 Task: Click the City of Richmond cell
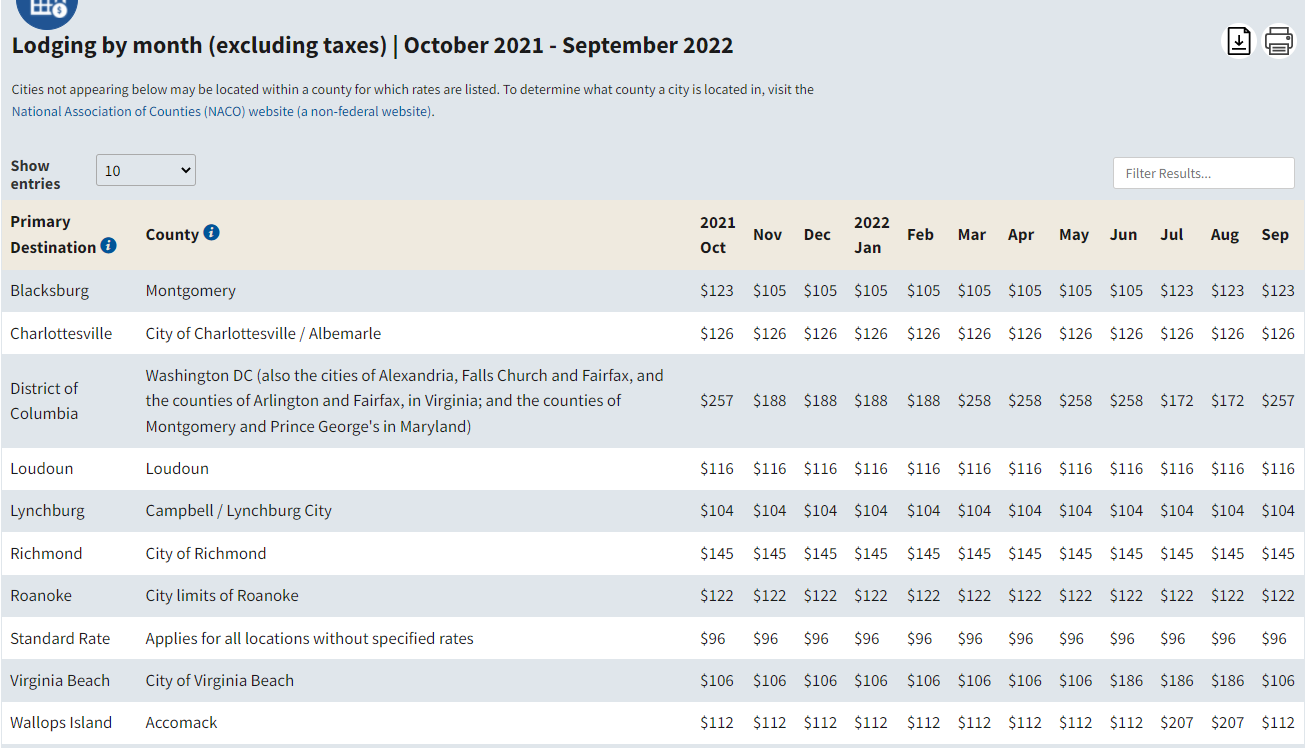(x=206, y=553)
